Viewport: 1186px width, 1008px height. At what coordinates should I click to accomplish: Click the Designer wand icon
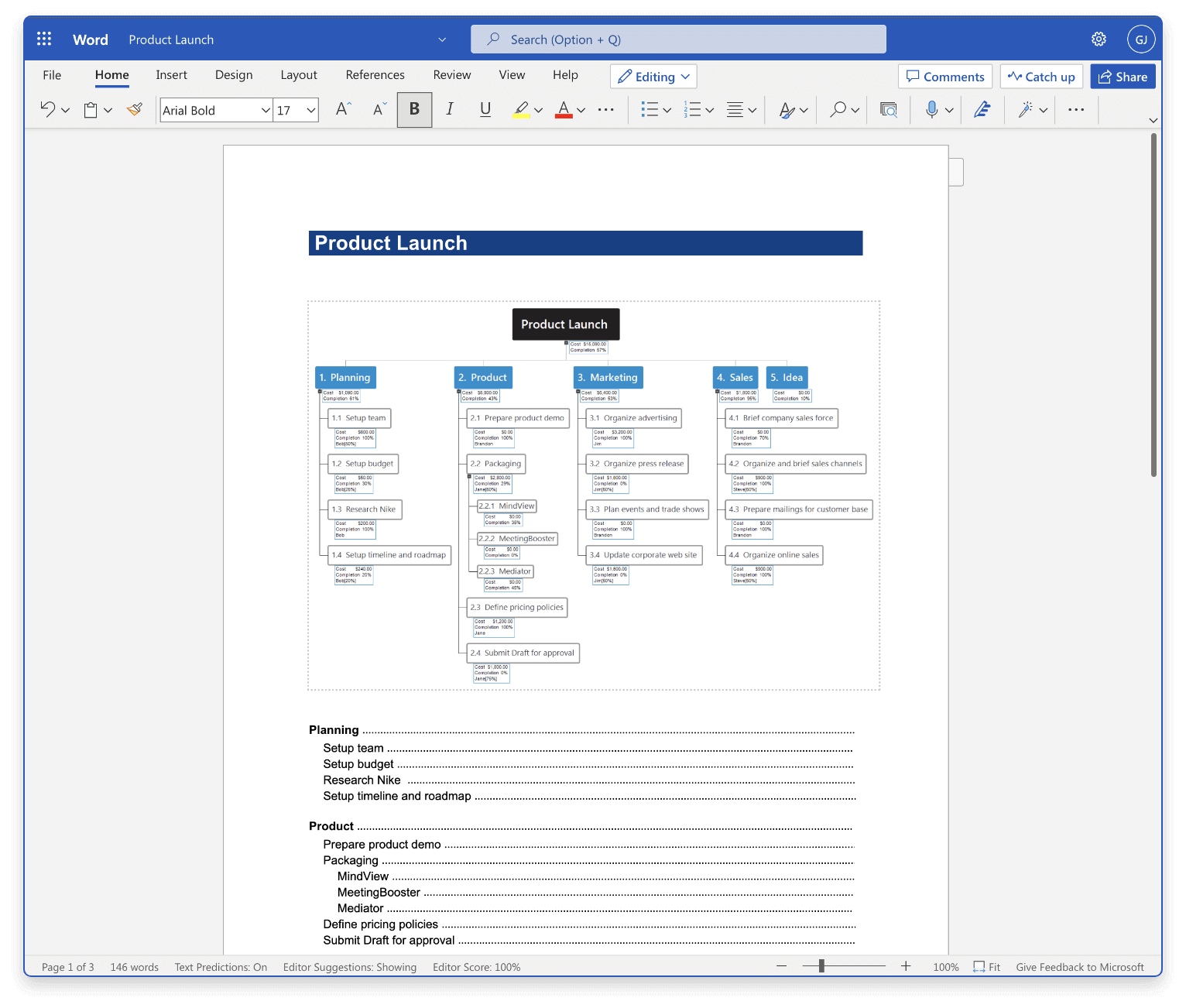pos(1026,110)
